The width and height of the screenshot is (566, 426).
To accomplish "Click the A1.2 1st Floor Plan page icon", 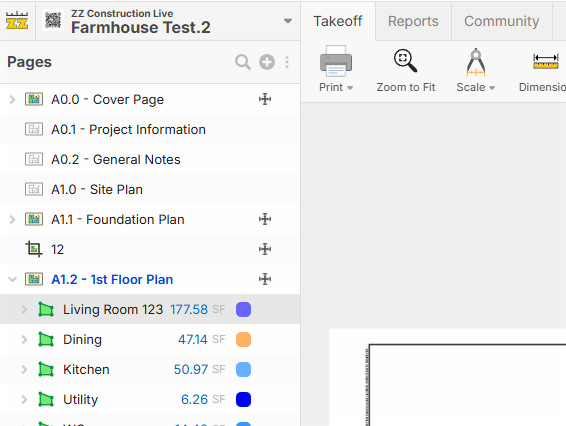I will tap(34, 279).
